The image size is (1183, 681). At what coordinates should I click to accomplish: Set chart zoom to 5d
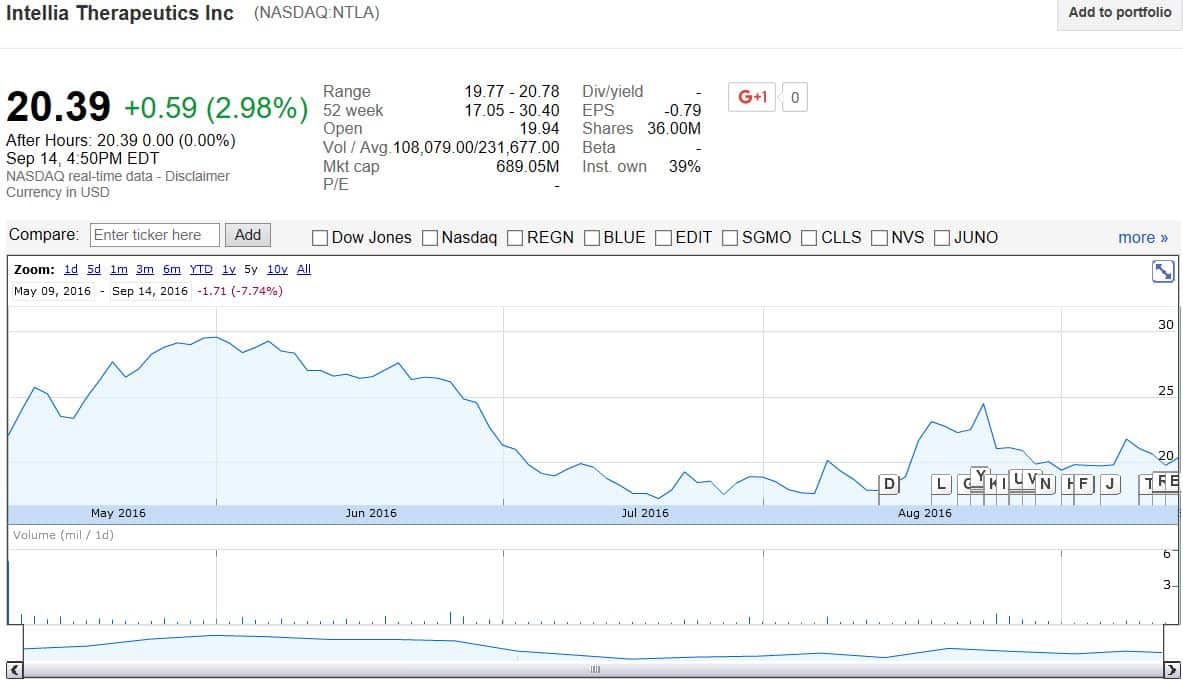coord(94,269)
